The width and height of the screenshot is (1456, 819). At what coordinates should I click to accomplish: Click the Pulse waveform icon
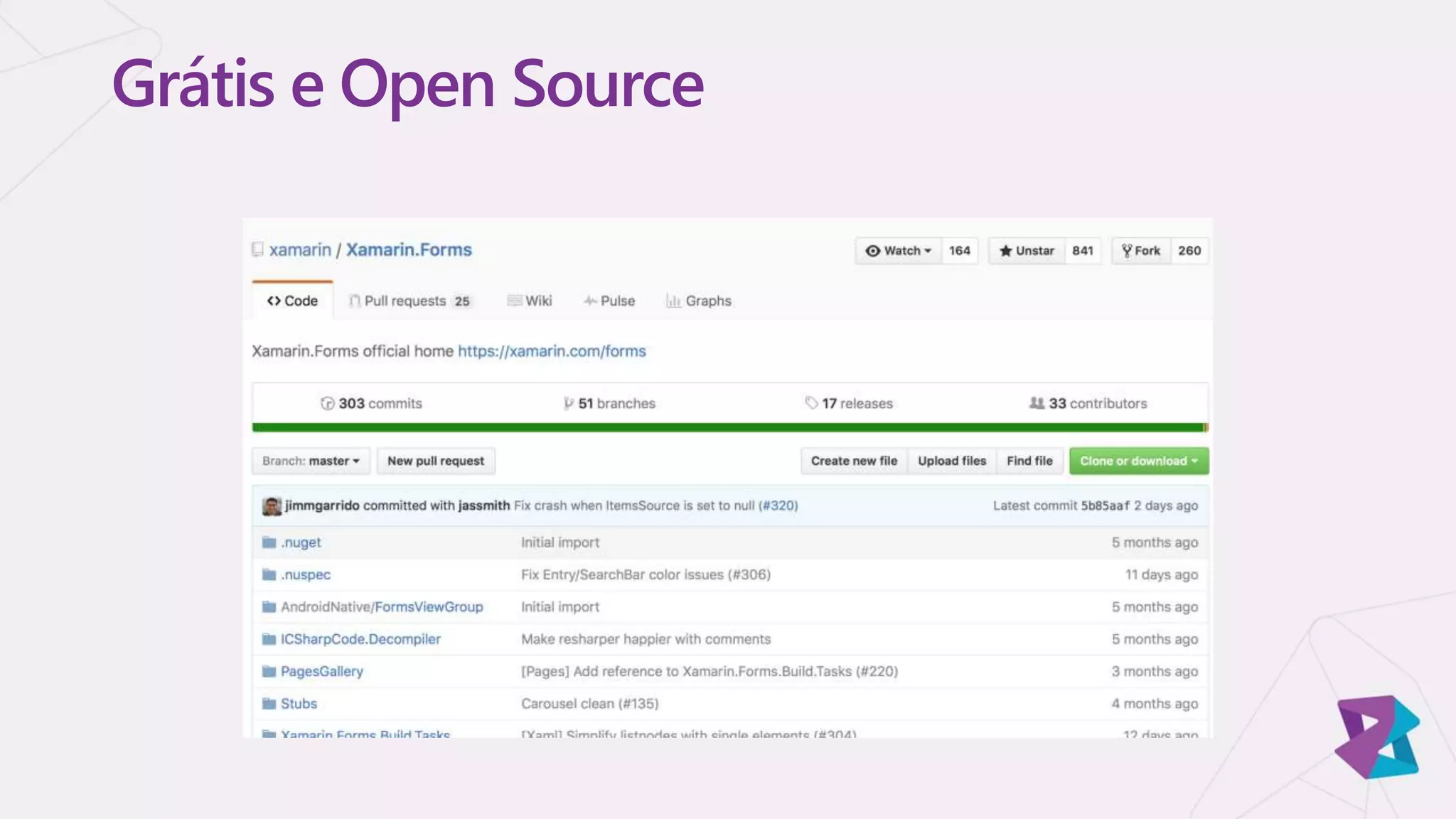[589, 301]
